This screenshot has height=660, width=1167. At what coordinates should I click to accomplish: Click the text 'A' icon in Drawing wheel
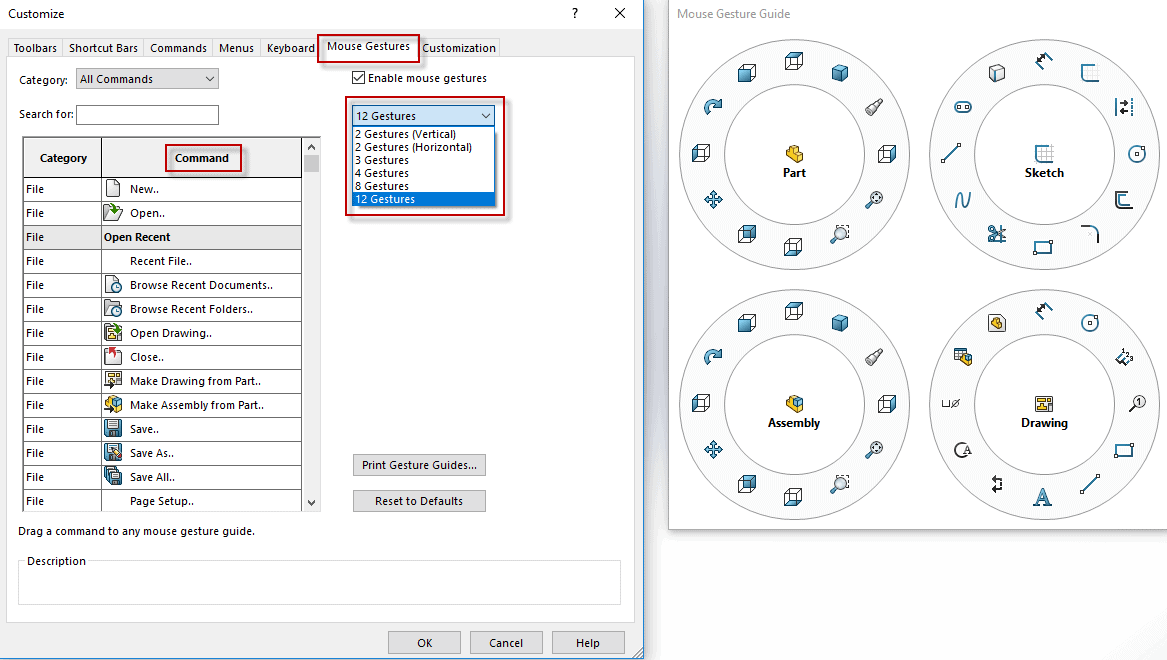(1042, 497)
